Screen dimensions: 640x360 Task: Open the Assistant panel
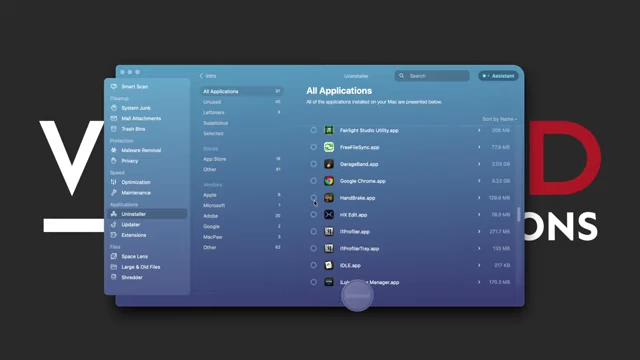pos(498,76)
